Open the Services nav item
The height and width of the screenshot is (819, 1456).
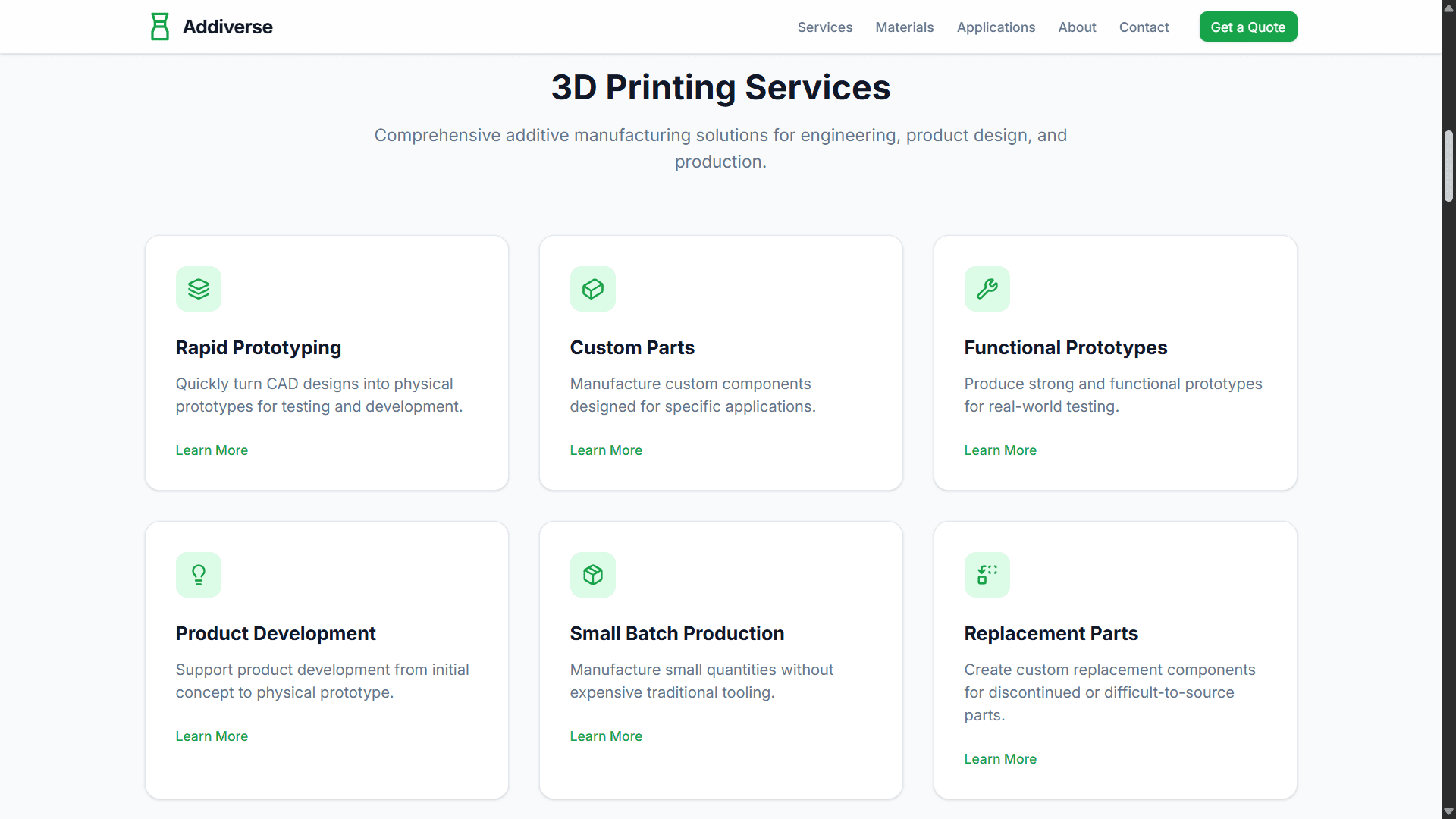point(825,27)
